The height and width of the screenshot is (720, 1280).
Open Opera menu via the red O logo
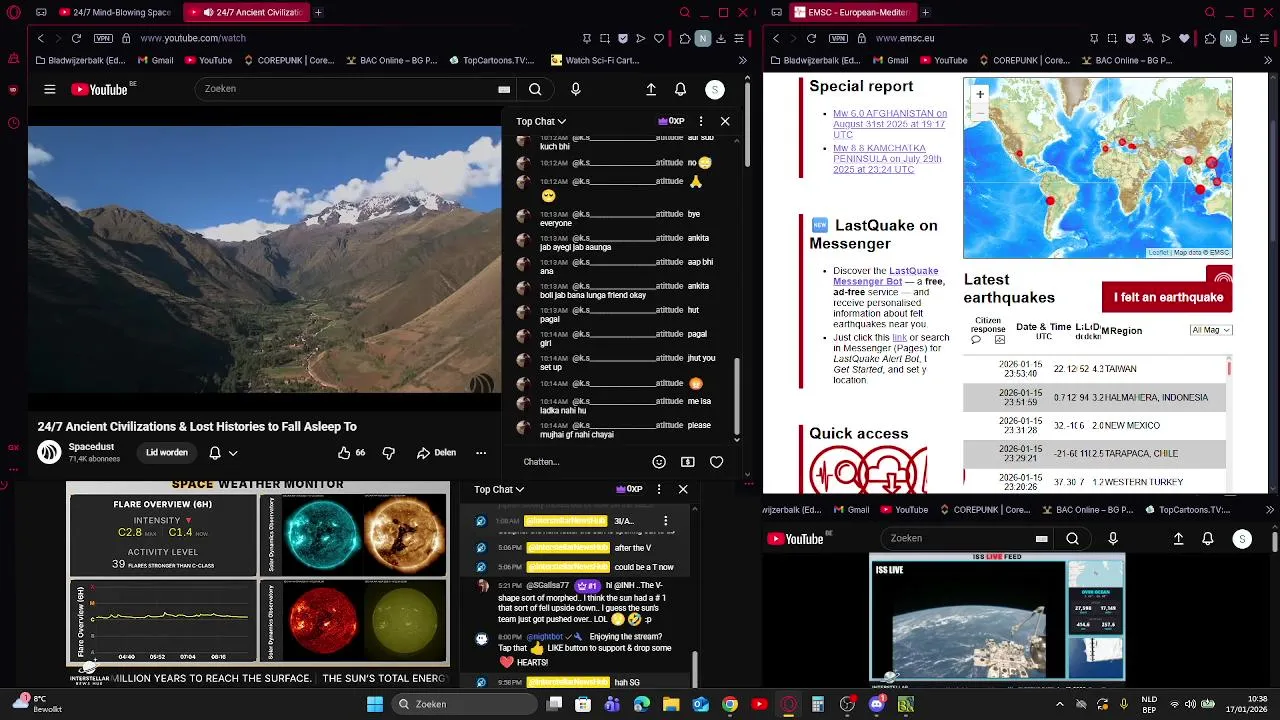[x=13, y=13]
